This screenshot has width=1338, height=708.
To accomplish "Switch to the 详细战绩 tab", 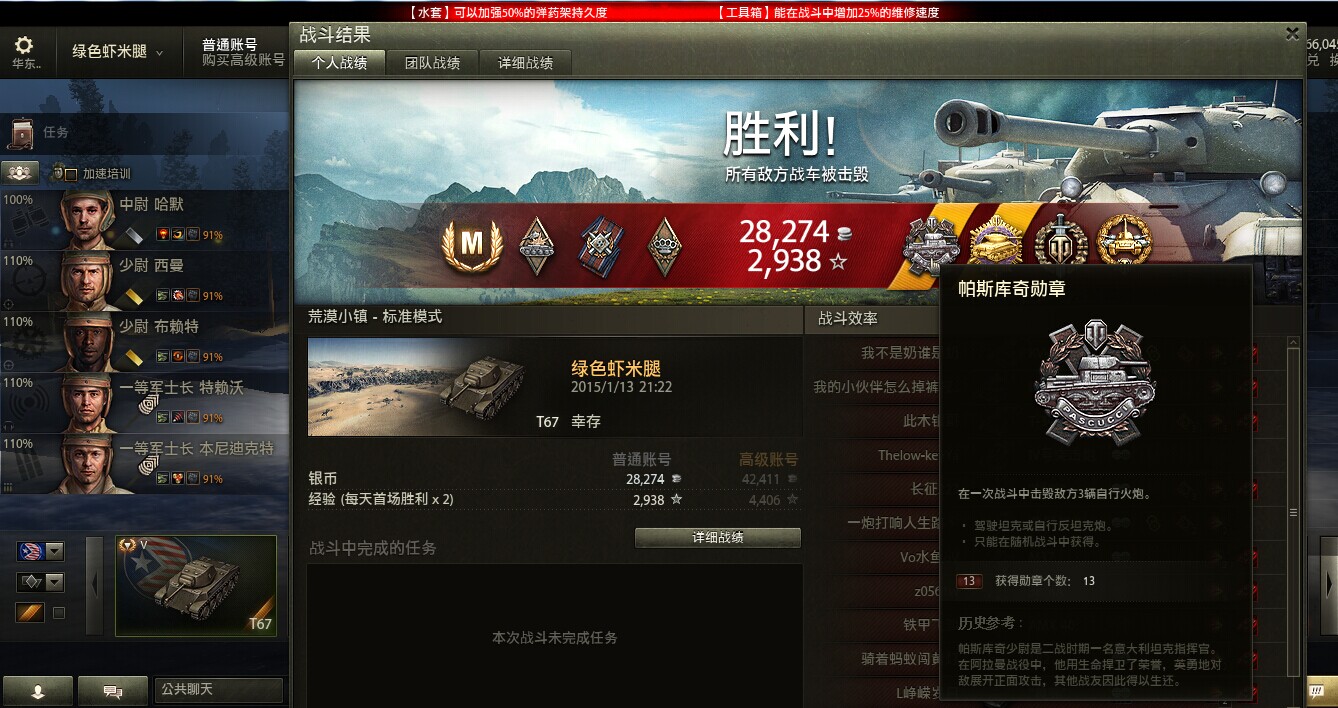I will tap(526, 63).
